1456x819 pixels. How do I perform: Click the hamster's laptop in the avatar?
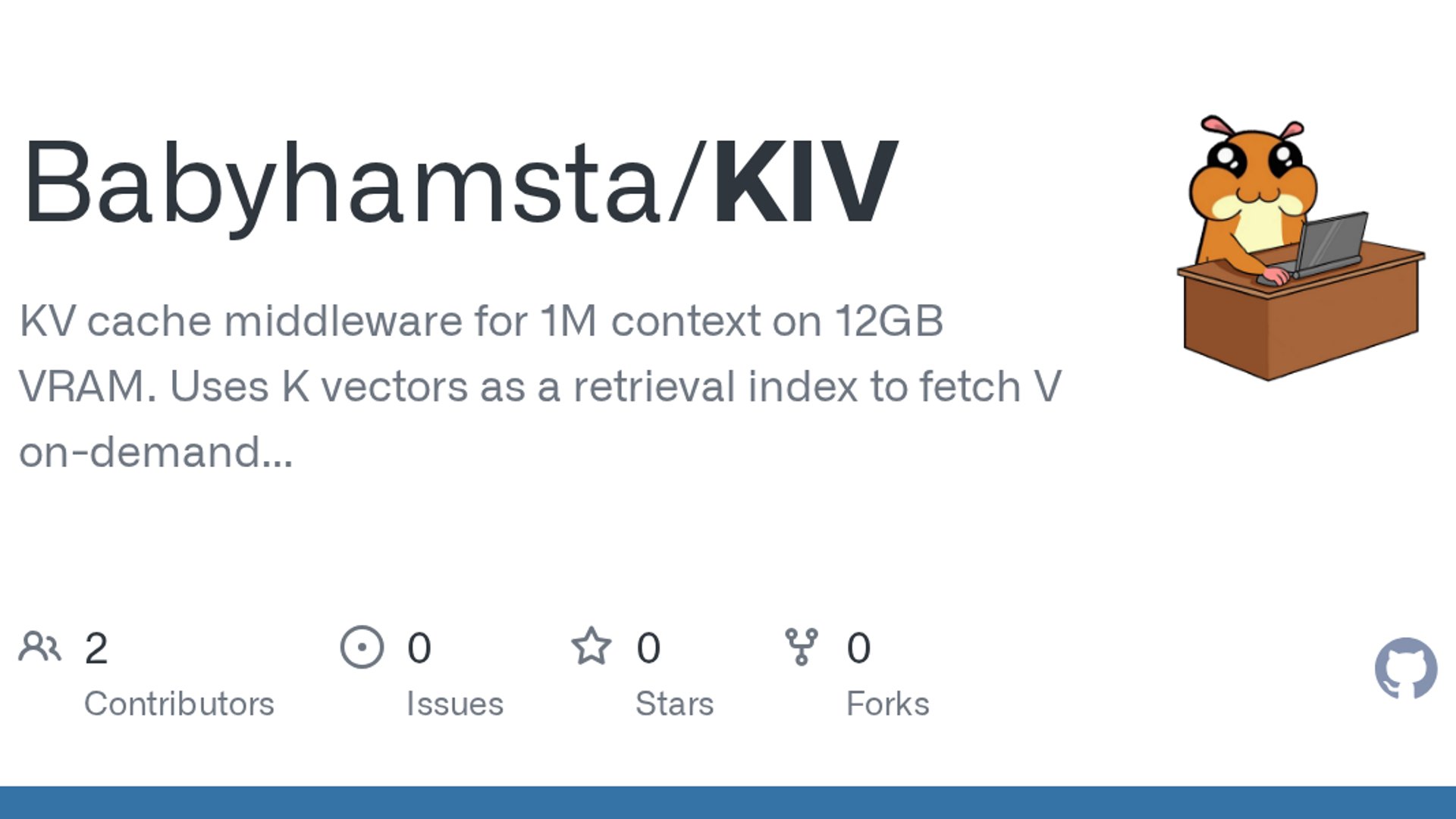[1331, 243]
